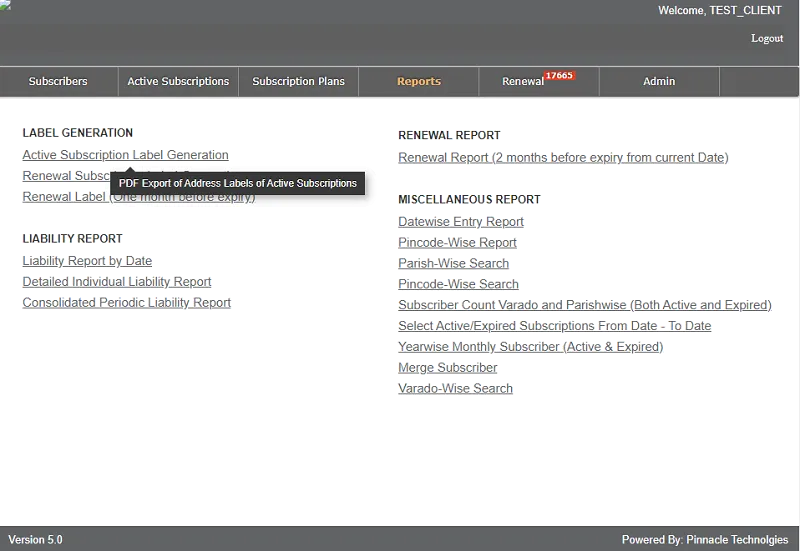Click the broken logo image in header
Viewport: 800px width, 551px height.
click(5, 5)
